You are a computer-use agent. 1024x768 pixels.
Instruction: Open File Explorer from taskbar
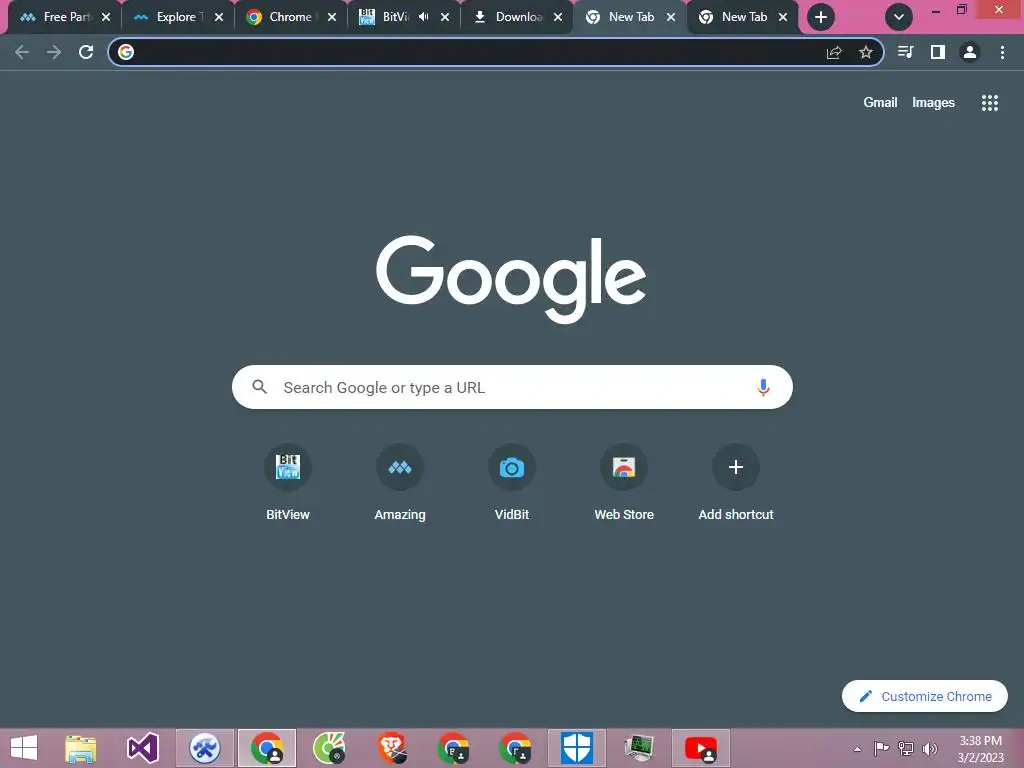point(80,748)
